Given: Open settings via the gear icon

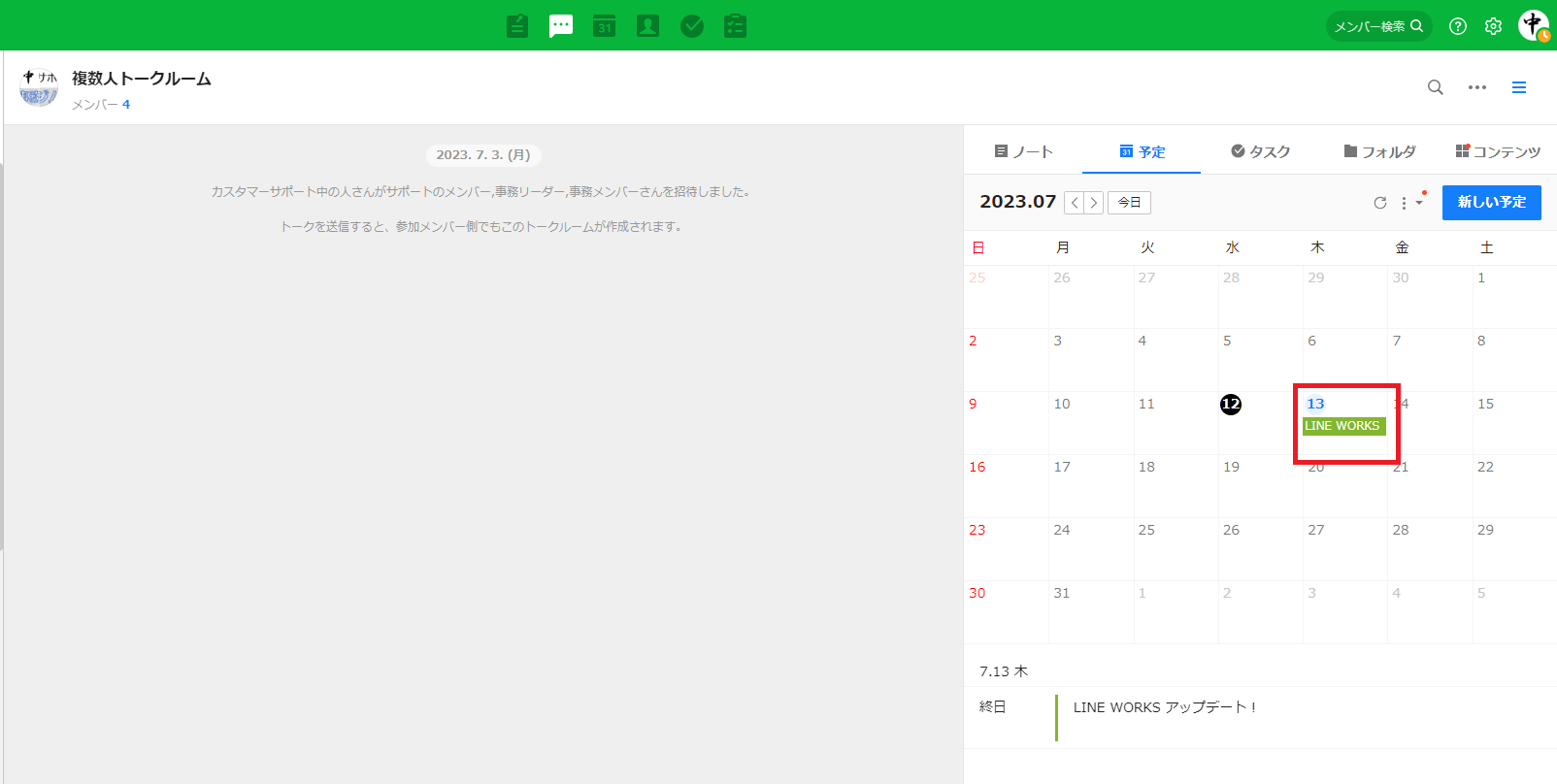Looking at the screenshot, I should [1493, 26].
